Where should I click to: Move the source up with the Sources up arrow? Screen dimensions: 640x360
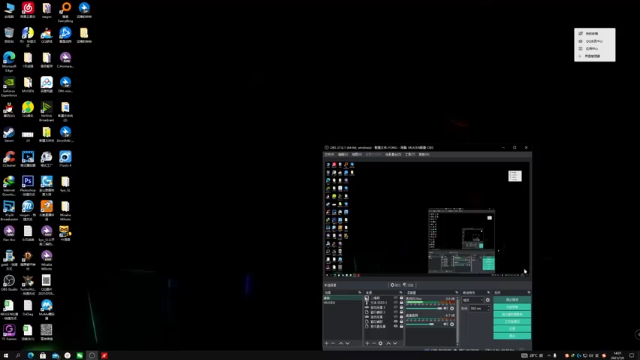[388, 343]
